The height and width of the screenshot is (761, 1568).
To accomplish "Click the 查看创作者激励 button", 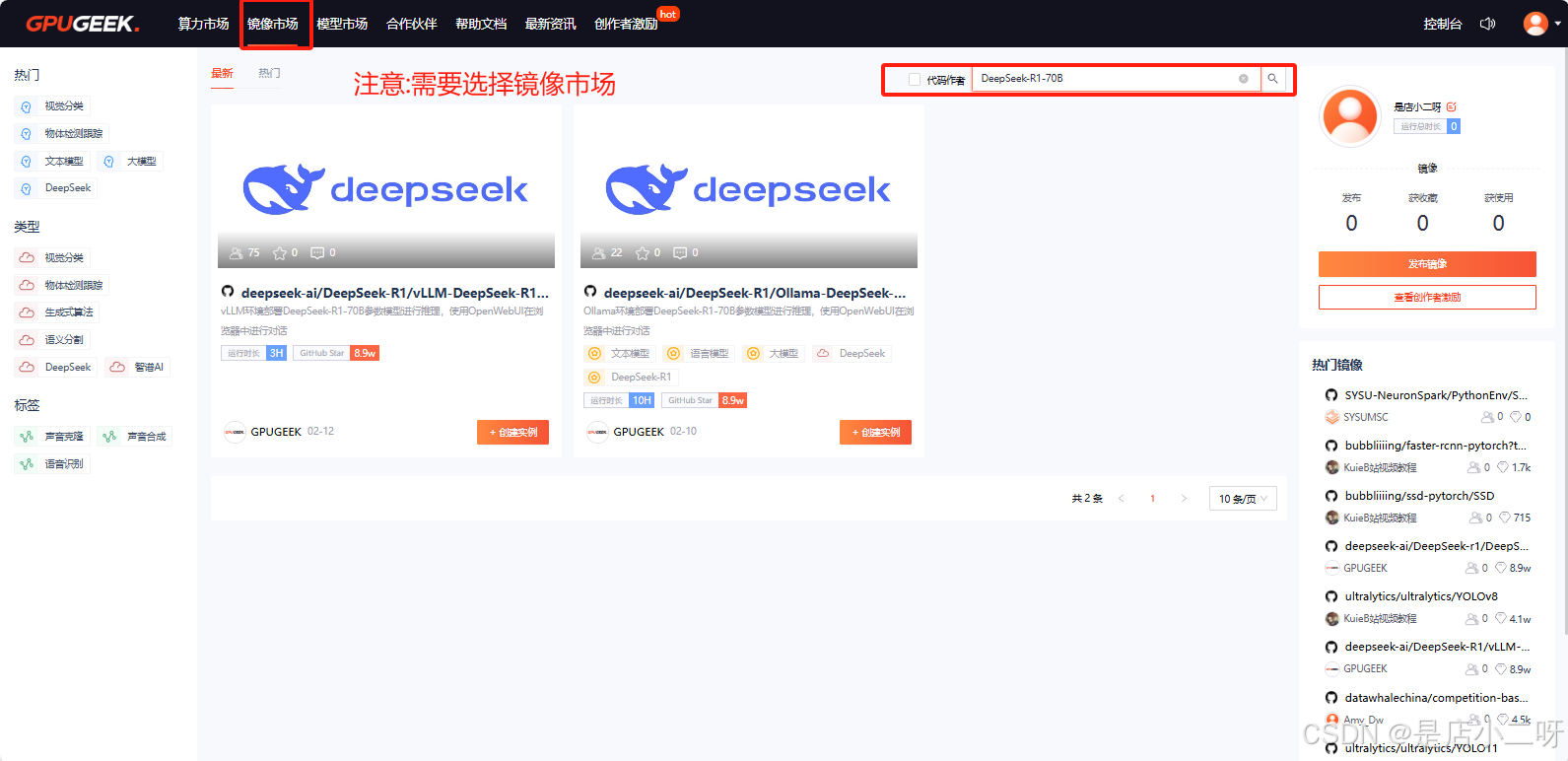I will point(1427,298).
